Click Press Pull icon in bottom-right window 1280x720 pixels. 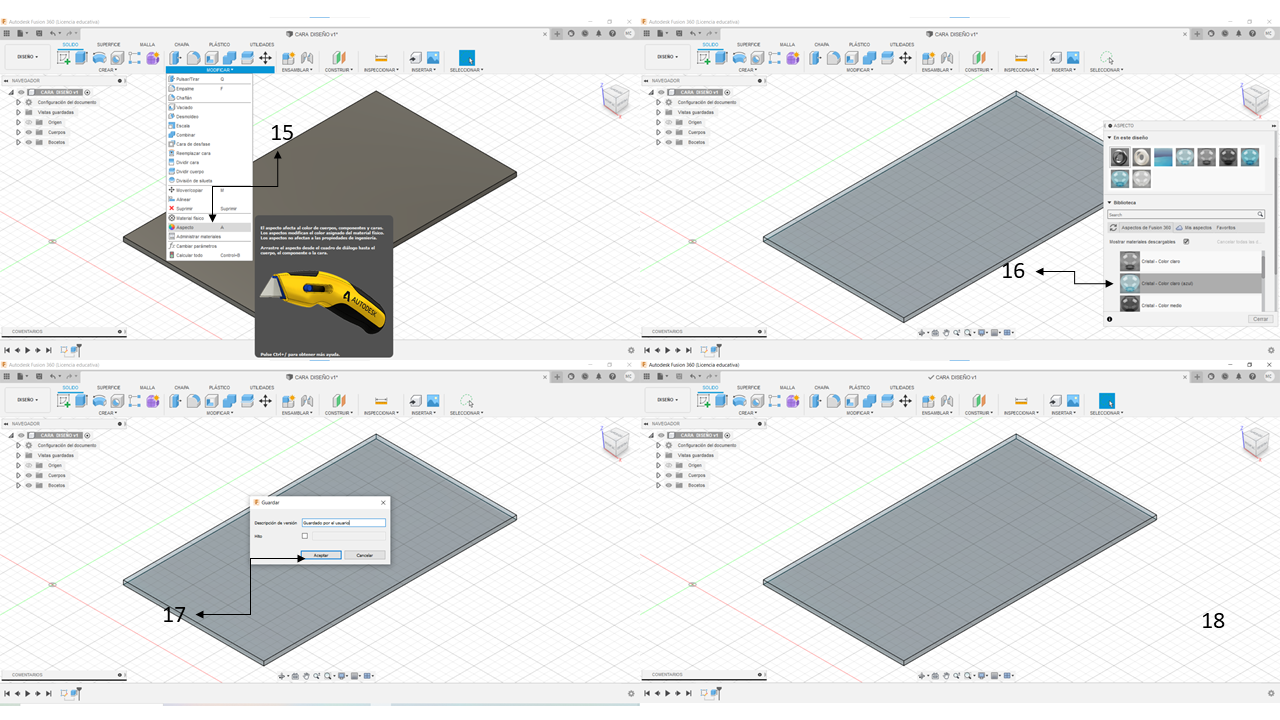(x=815, y=401)
